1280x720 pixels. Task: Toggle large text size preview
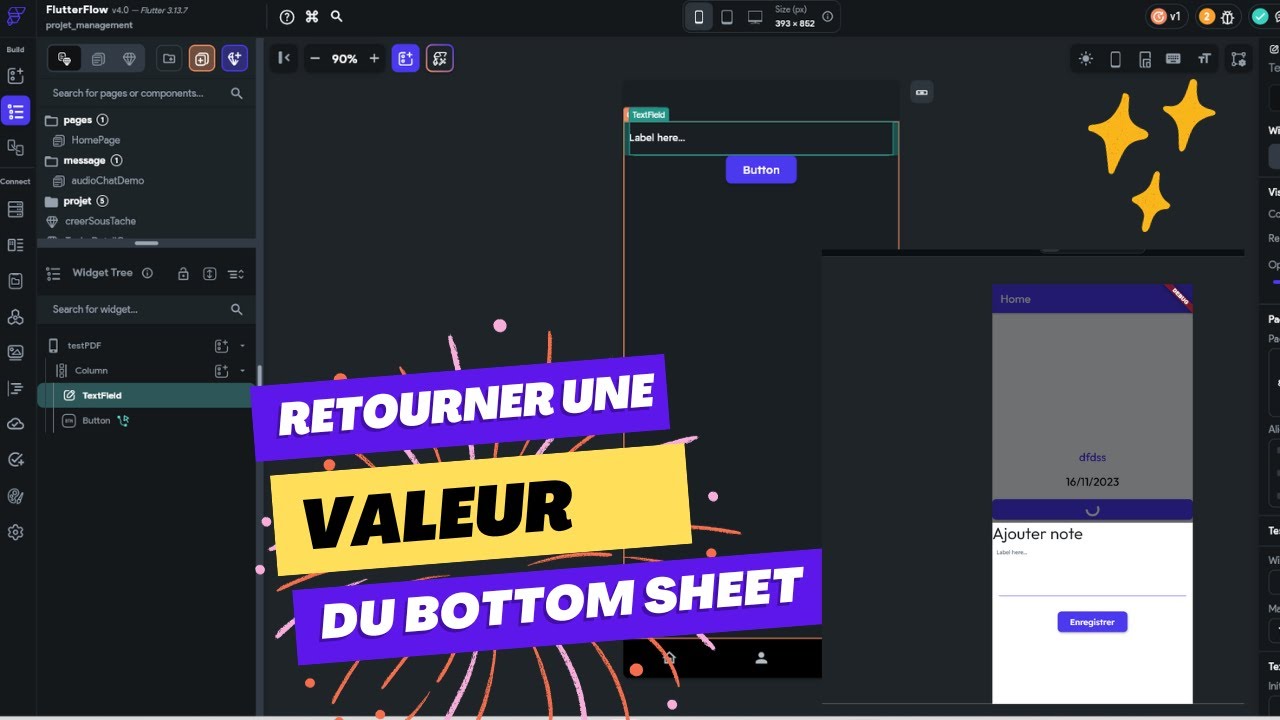(1204, 59)
